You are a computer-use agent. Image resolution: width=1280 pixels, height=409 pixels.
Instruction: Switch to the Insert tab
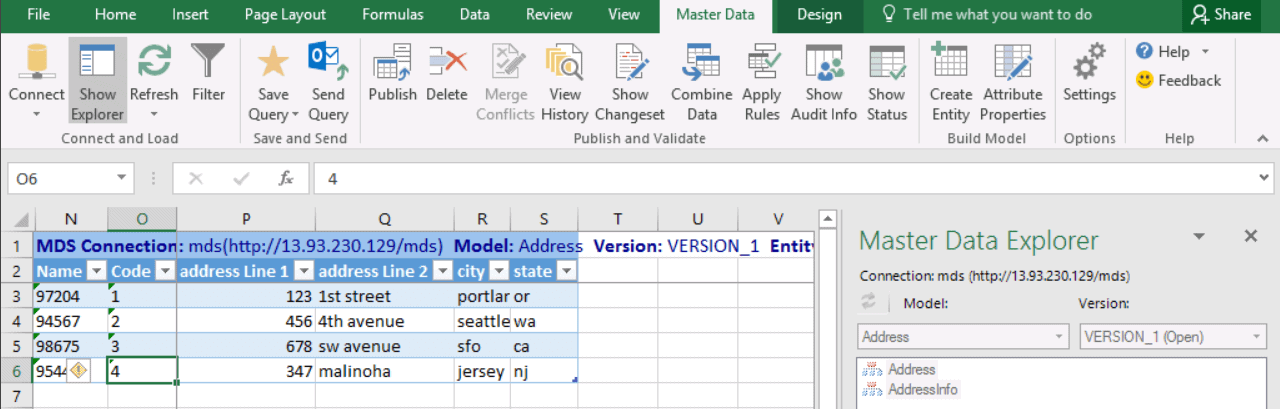pos(190,15)
